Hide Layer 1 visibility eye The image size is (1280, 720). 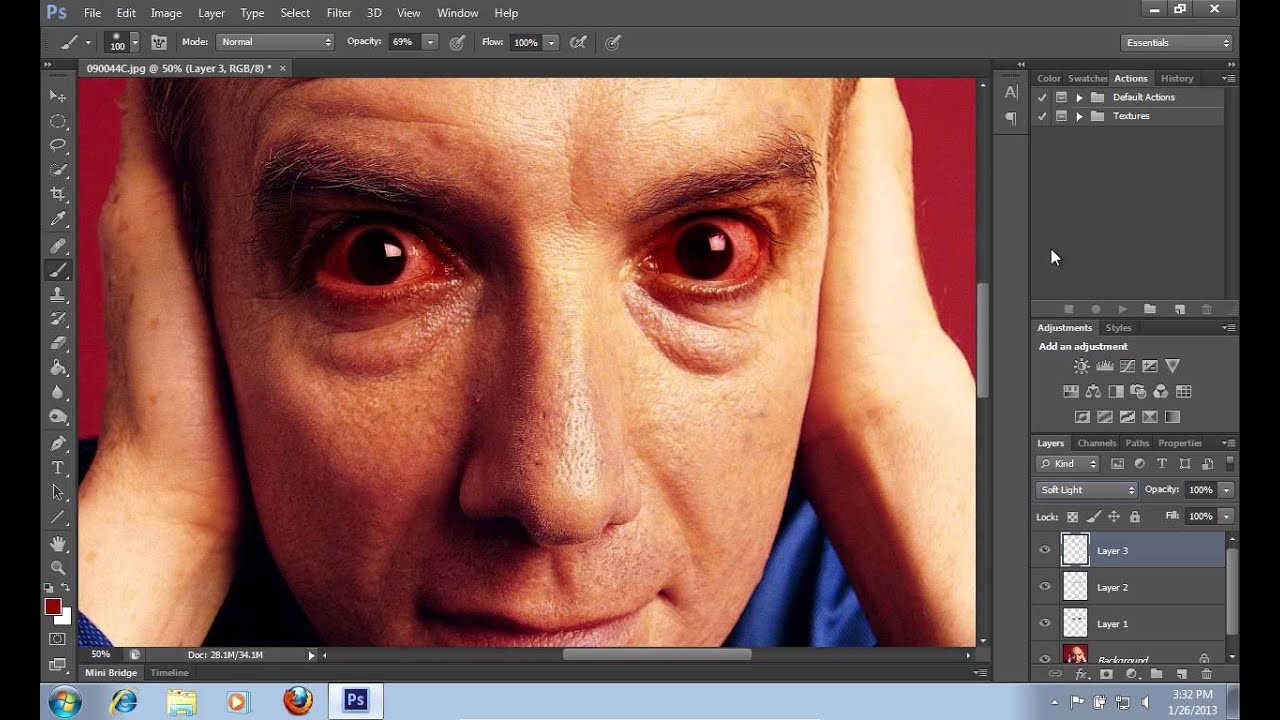pyautogui.click(x=1045, y=623)
